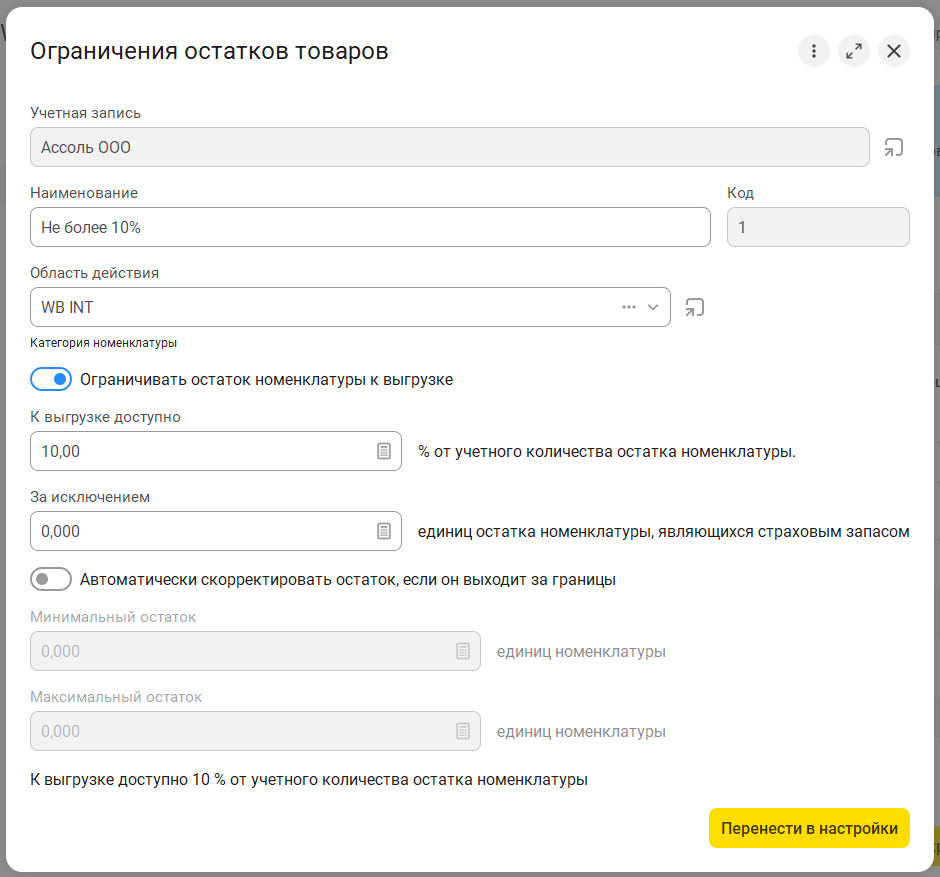Click the Наименование field Не более 10%
The width and height of the screenshot is (940, 877).
[370, 227]
